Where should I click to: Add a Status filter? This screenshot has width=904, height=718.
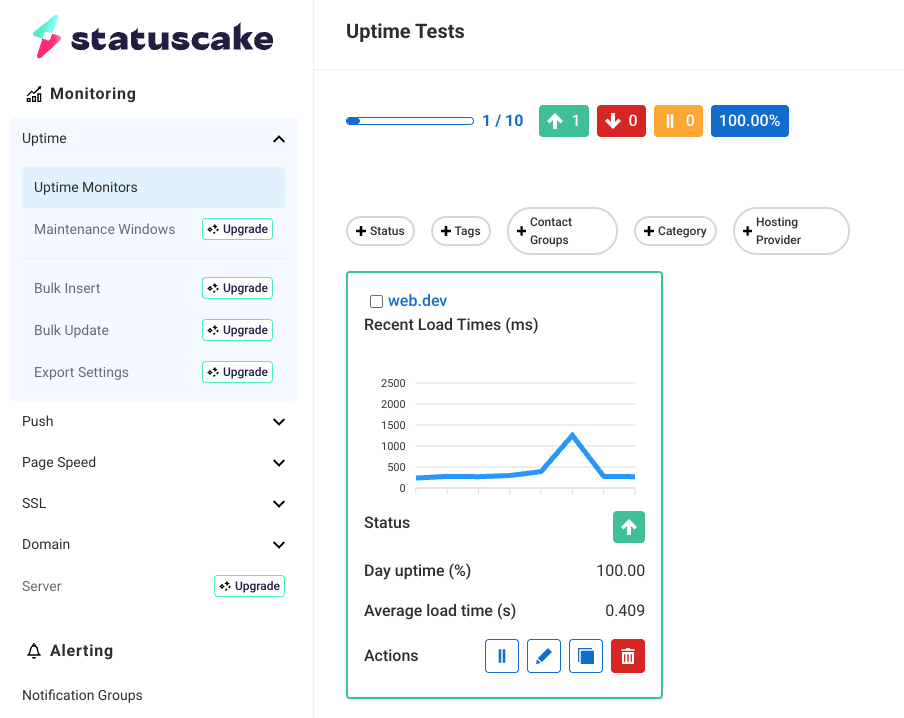coord(381,231)
